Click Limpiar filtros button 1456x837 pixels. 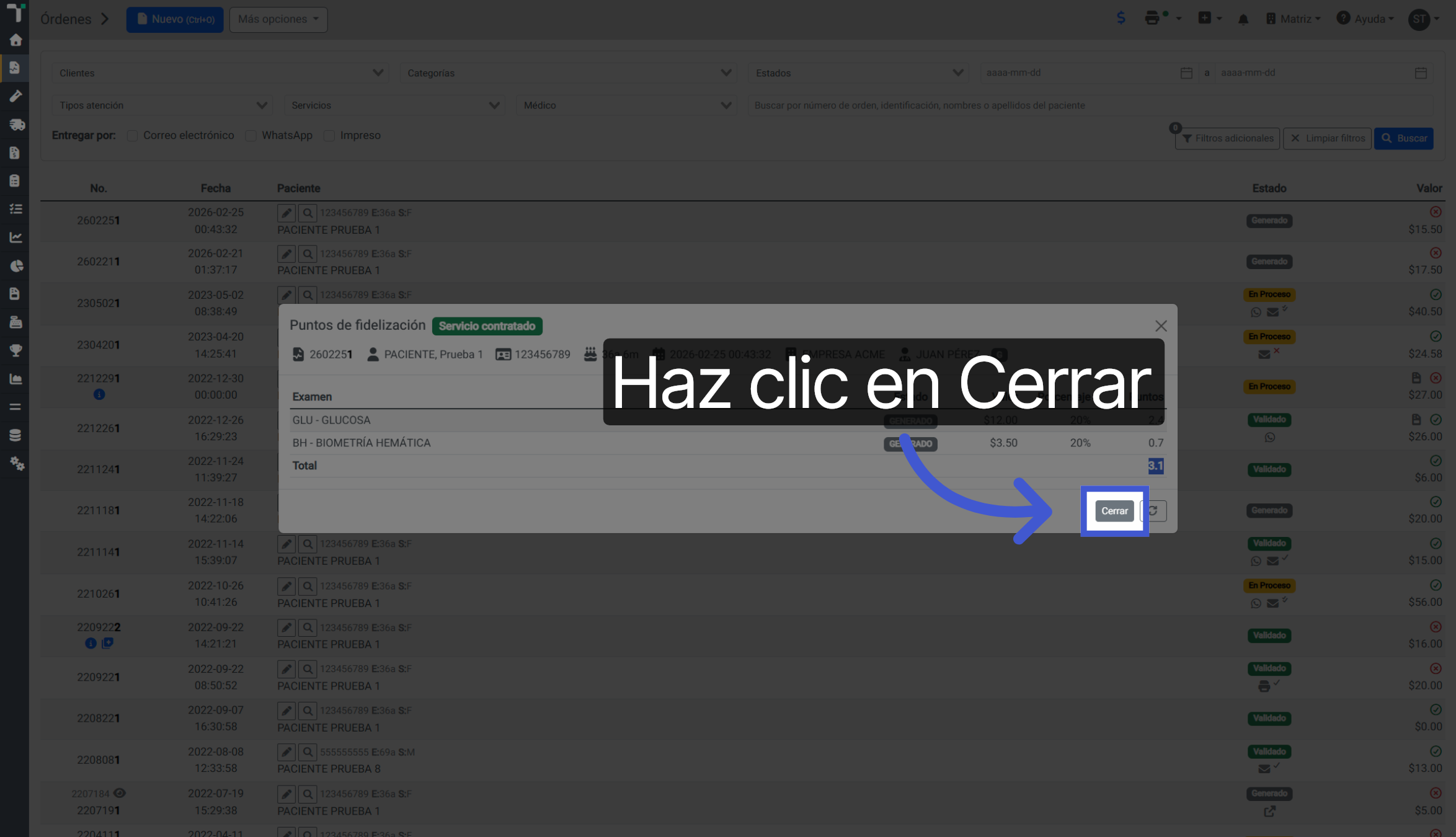[1327, 138]
